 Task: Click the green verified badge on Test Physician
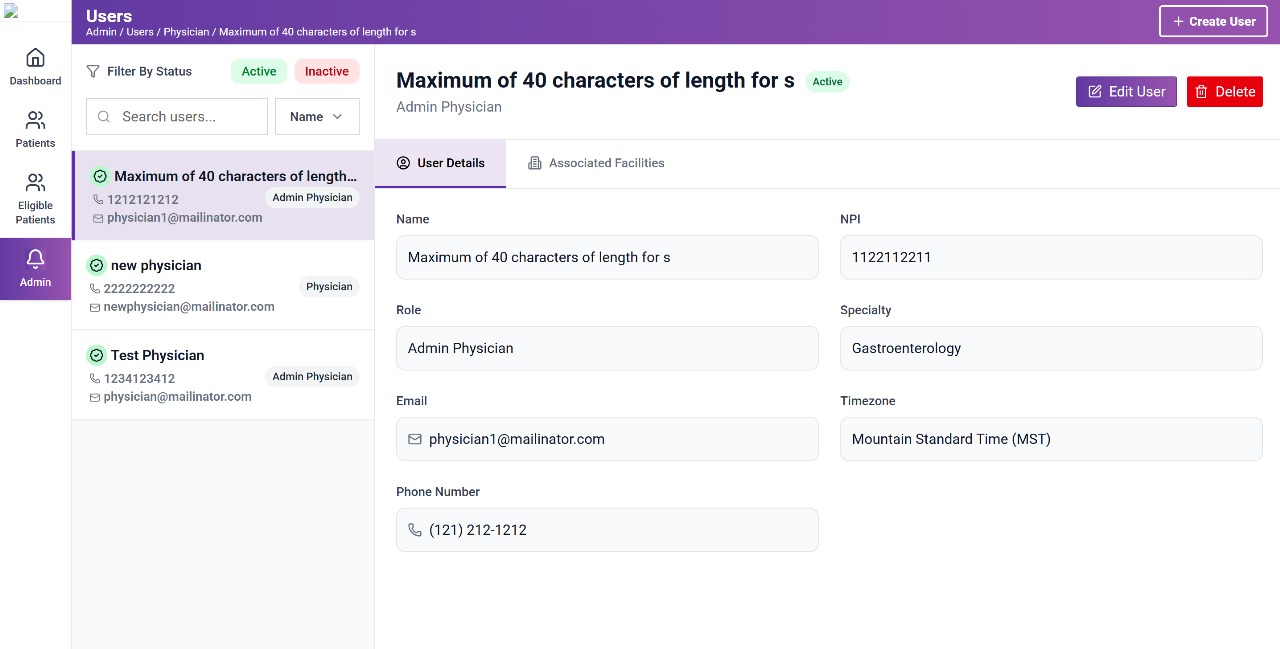97,355
